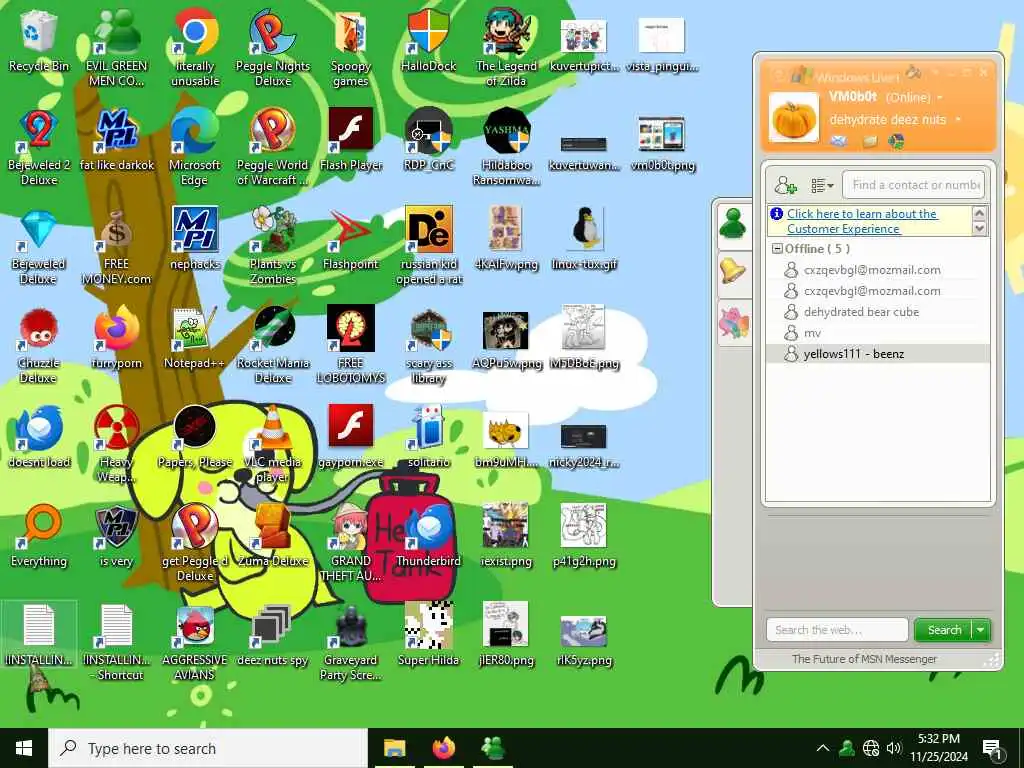The height and width of the screenshot is (768, 1024).
Task: Click the pumpkin display picture in Messenger
Action: pyautogui.click(x=793, y=118)
